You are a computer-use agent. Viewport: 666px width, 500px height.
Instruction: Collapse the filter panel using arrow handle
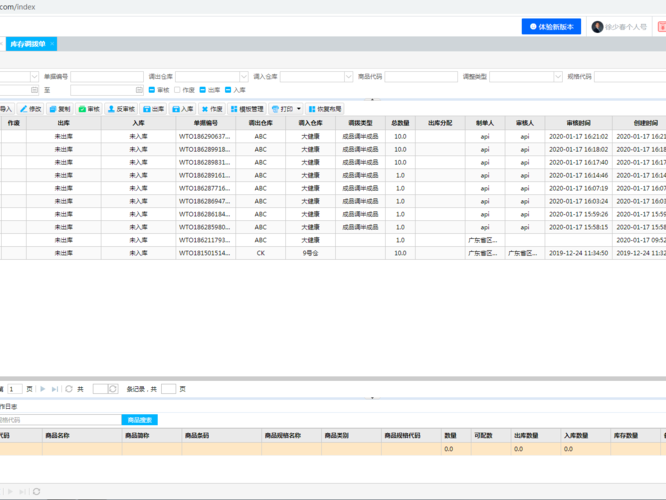(372, 99)
